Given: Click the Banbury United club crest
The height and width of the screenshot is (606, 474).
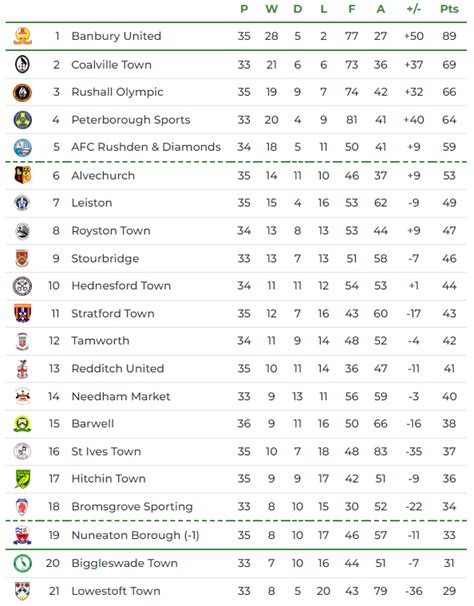Looking at the screenshot, I should click(22, 36).
